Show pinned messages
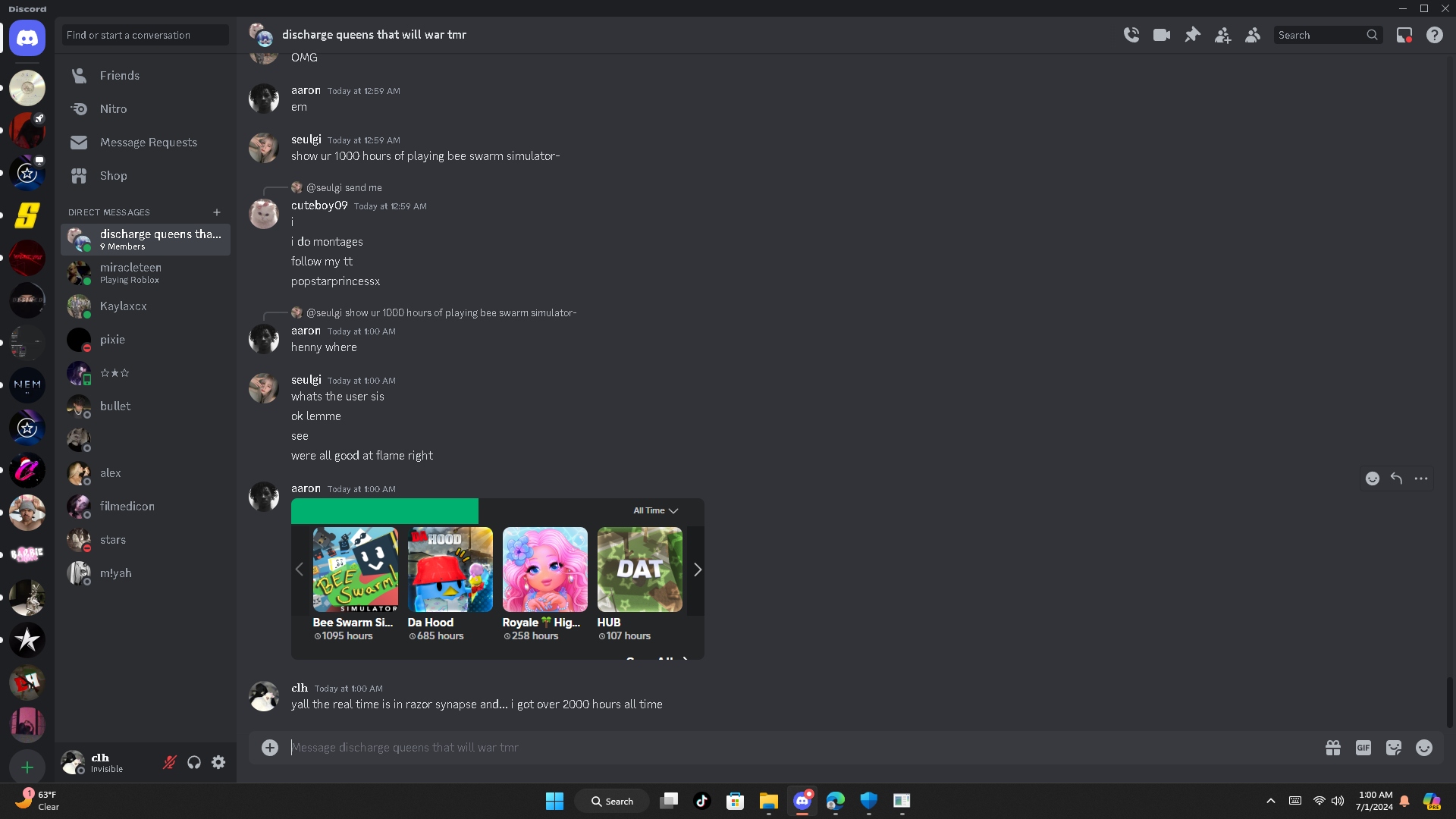Image resolution: width=1456 pixels, height=819 pixels. point(1192,35)
